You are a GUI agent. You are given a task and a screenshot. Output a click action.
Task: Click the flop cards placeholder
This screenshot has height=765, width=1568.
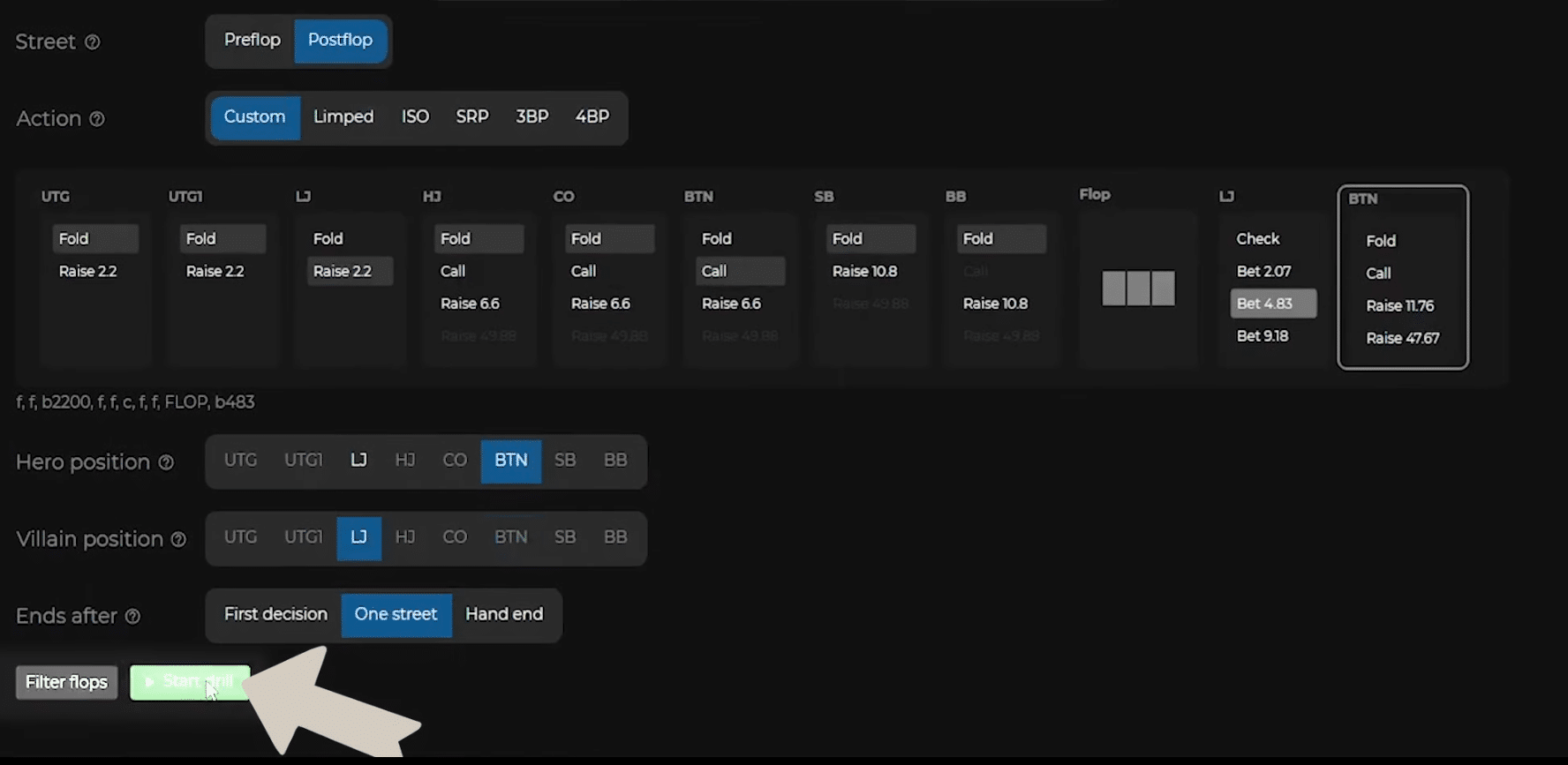click(x=1138, y=289)
